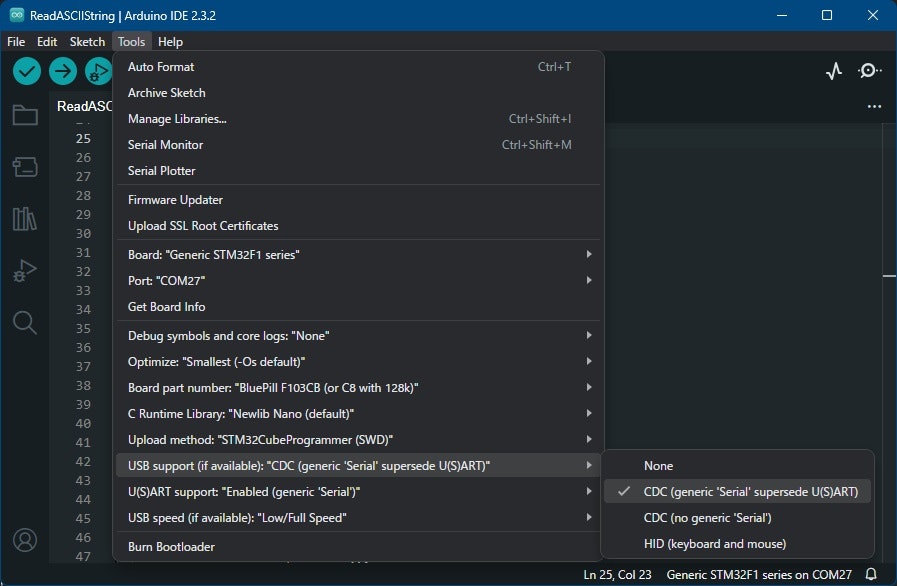Select CDC generic 'Serial' supersede U(S)ART option
Image resolution: width=897 pixels, height=586 pixels.
737,492
